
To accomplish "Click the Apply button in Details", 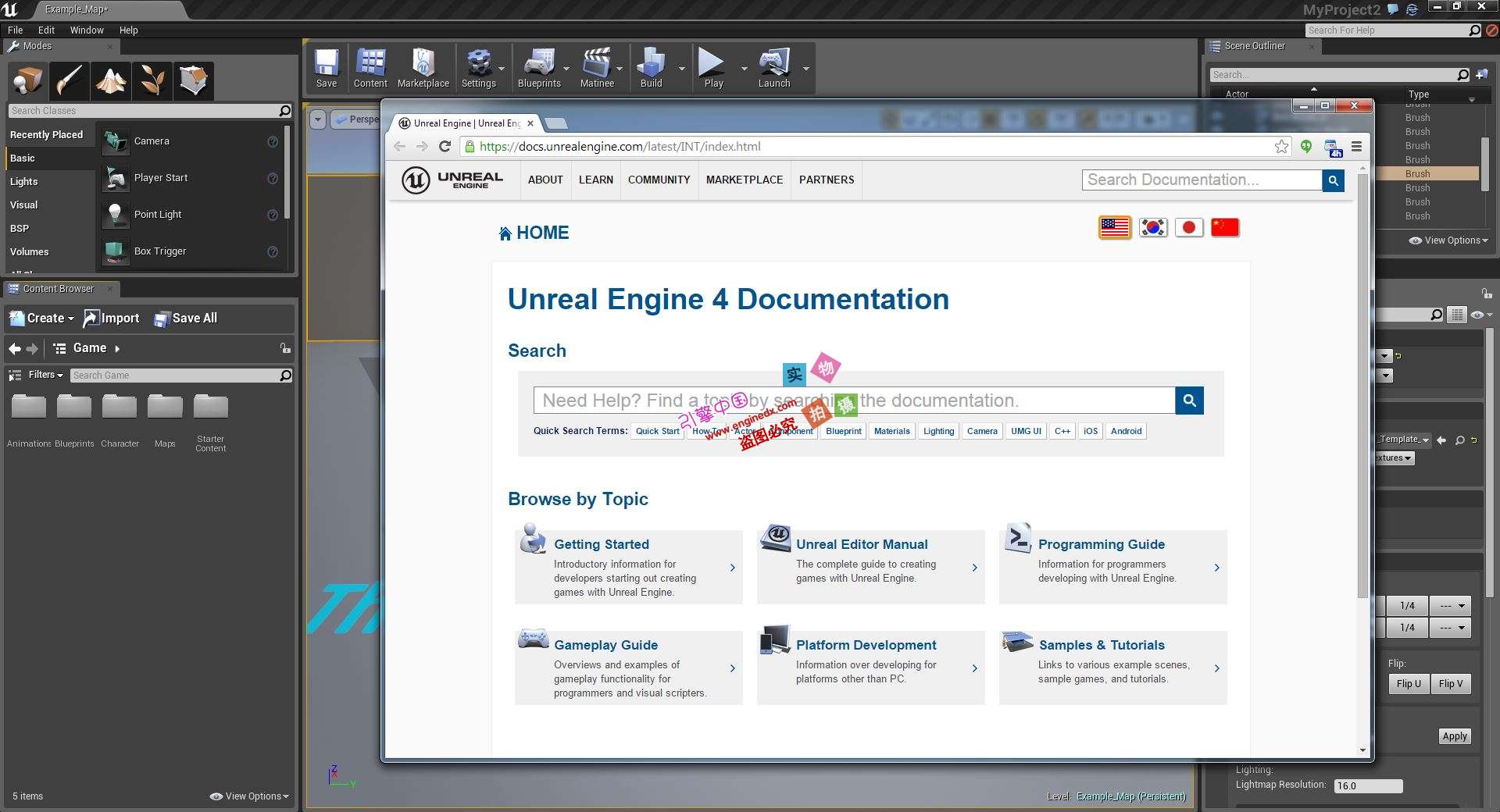I will [1455, 736].
